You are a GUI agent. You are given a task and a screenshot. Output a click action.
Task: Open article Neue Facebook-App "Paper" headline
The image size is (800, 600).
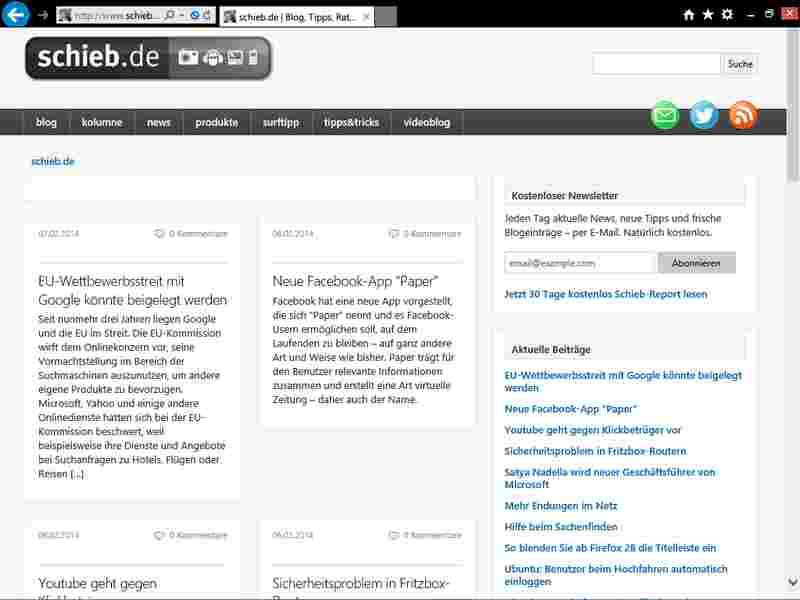[x=356, y=281]
